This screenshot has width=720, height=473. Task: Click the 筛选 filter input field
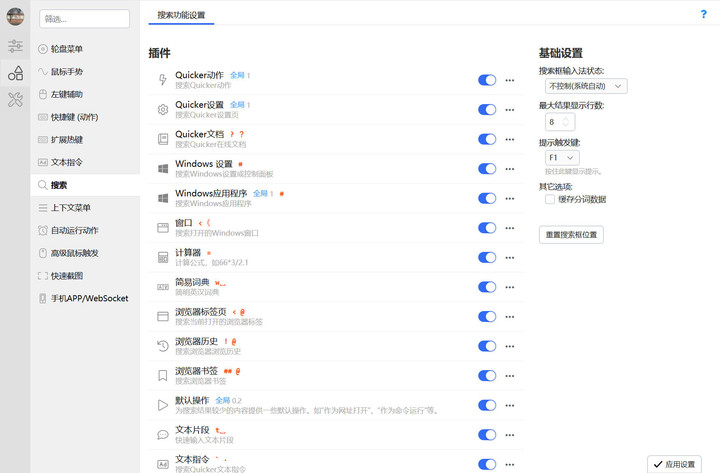tap(84, 19)
